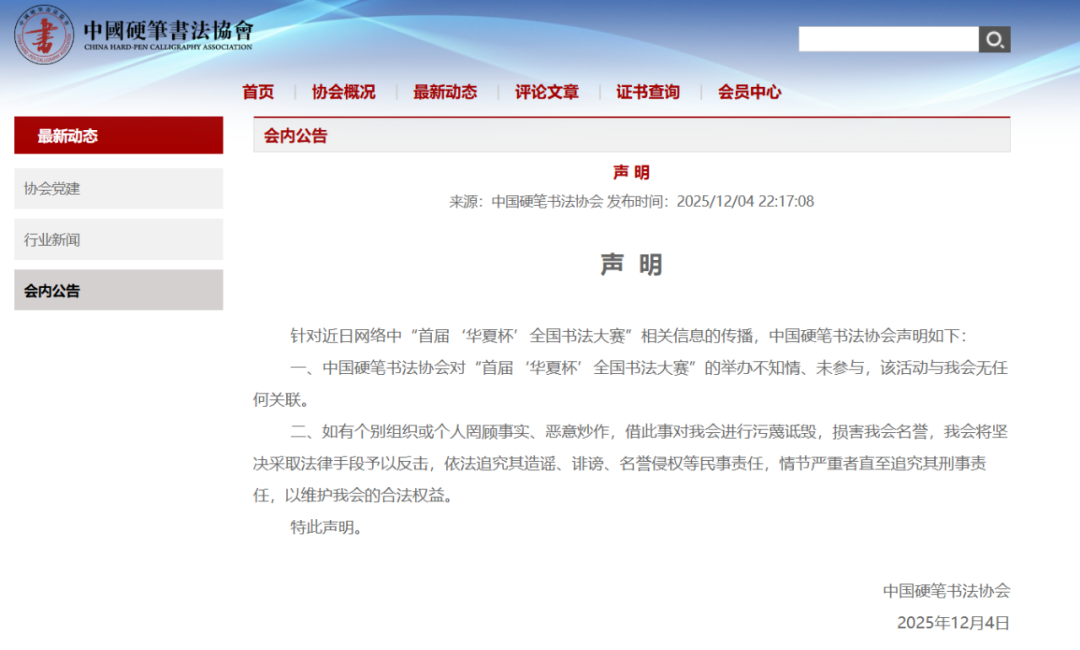The image size is (1080, 650).
Task: Open 首页 in the top navigation
Action: pos(258,92)
